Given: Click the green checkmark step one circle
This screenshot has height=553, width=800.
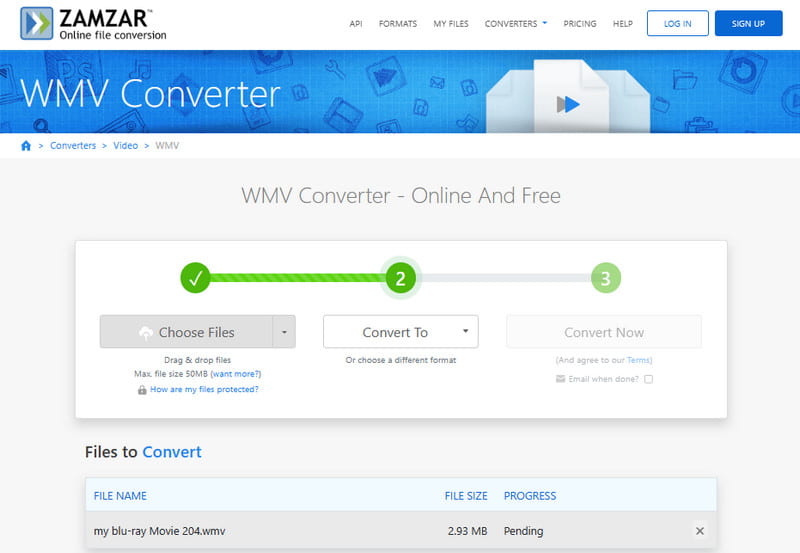Looking at the screenshot, I should pos(195,278).
